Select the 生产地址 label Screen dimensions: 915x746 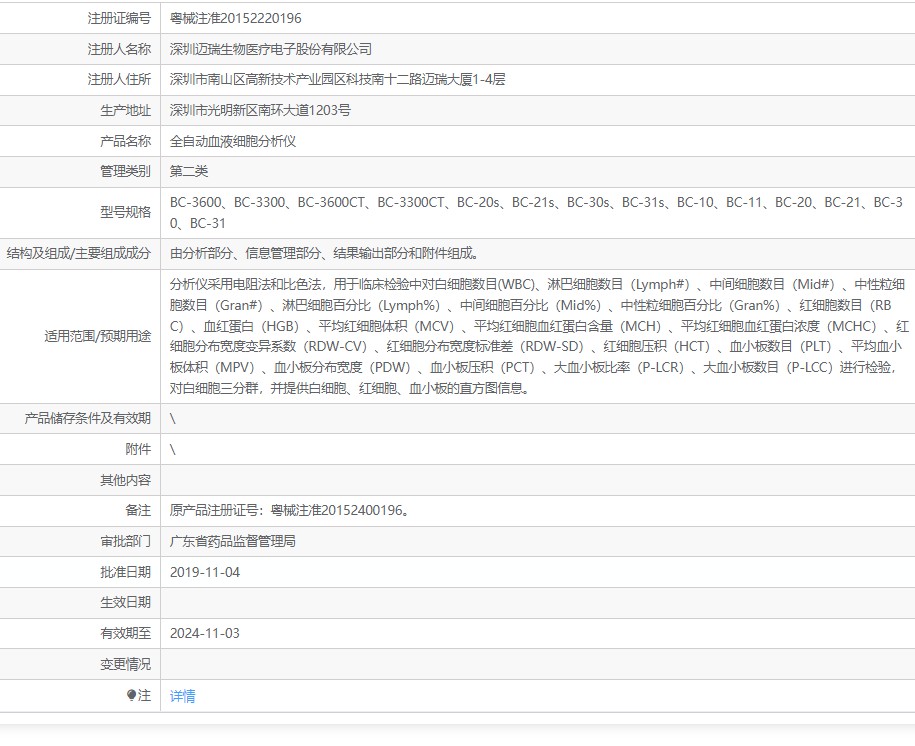tap(125, 110)
